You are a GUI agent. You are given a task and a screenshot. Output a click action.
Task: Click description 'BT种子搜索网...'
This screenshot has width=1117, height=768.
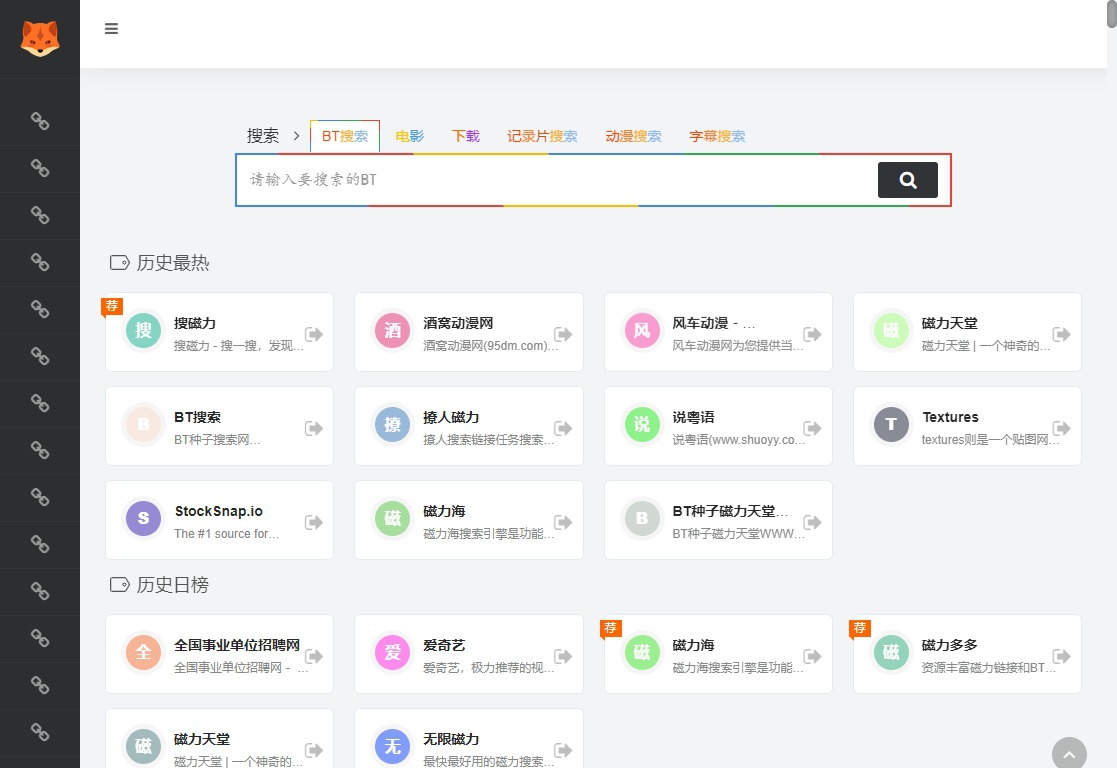[217, 440]
